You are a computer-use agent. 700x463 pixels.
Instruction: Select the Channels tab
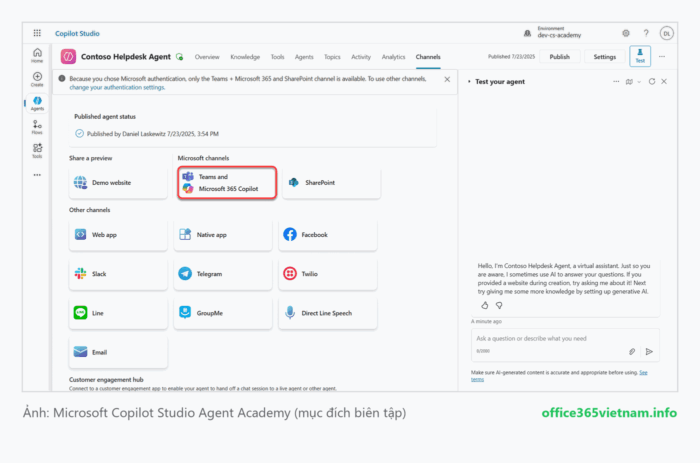[x=428, y=57]
